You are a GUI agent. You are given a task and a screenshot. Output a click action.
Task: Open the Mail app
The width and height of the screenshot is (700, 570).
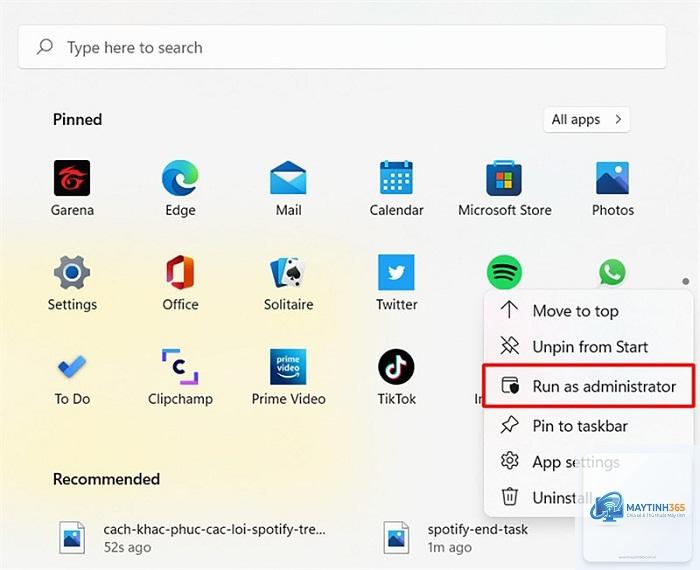(x=288, y=188)
